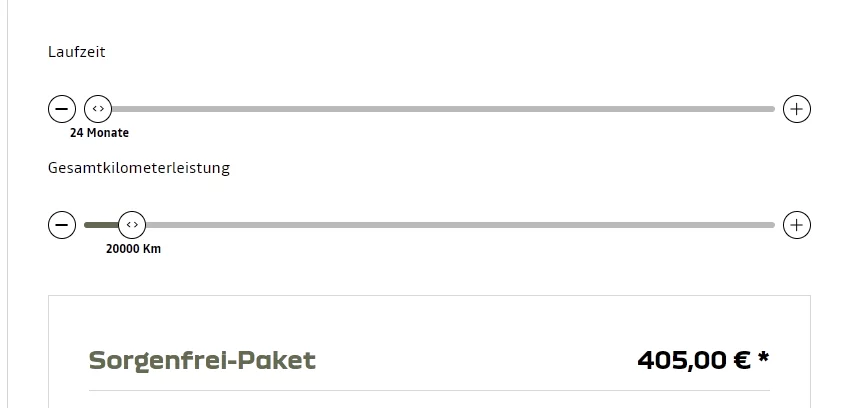Click the dark filled part of kilometer slider

[100, 225]
